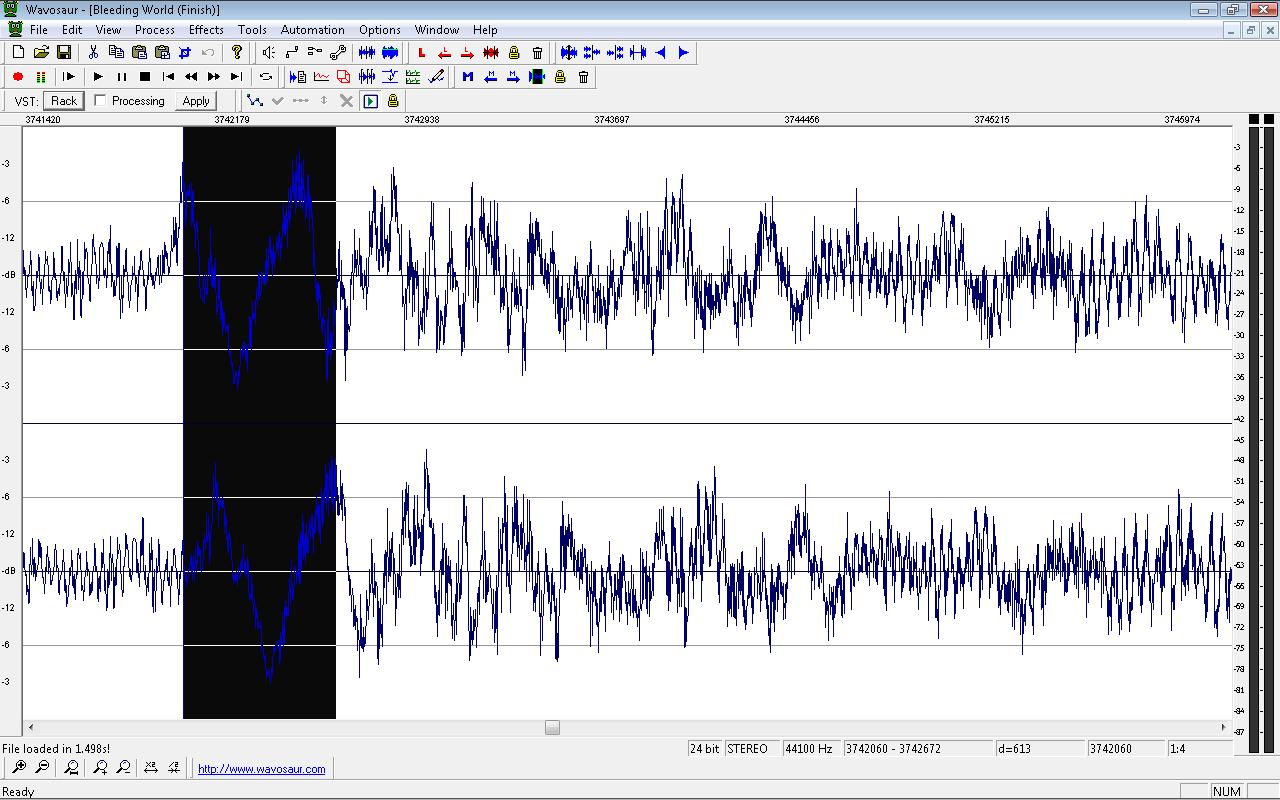The width and height of the screenshot is (1280, 800).
Task: Click the blue M marker icon
Action: tap(468, 77)
